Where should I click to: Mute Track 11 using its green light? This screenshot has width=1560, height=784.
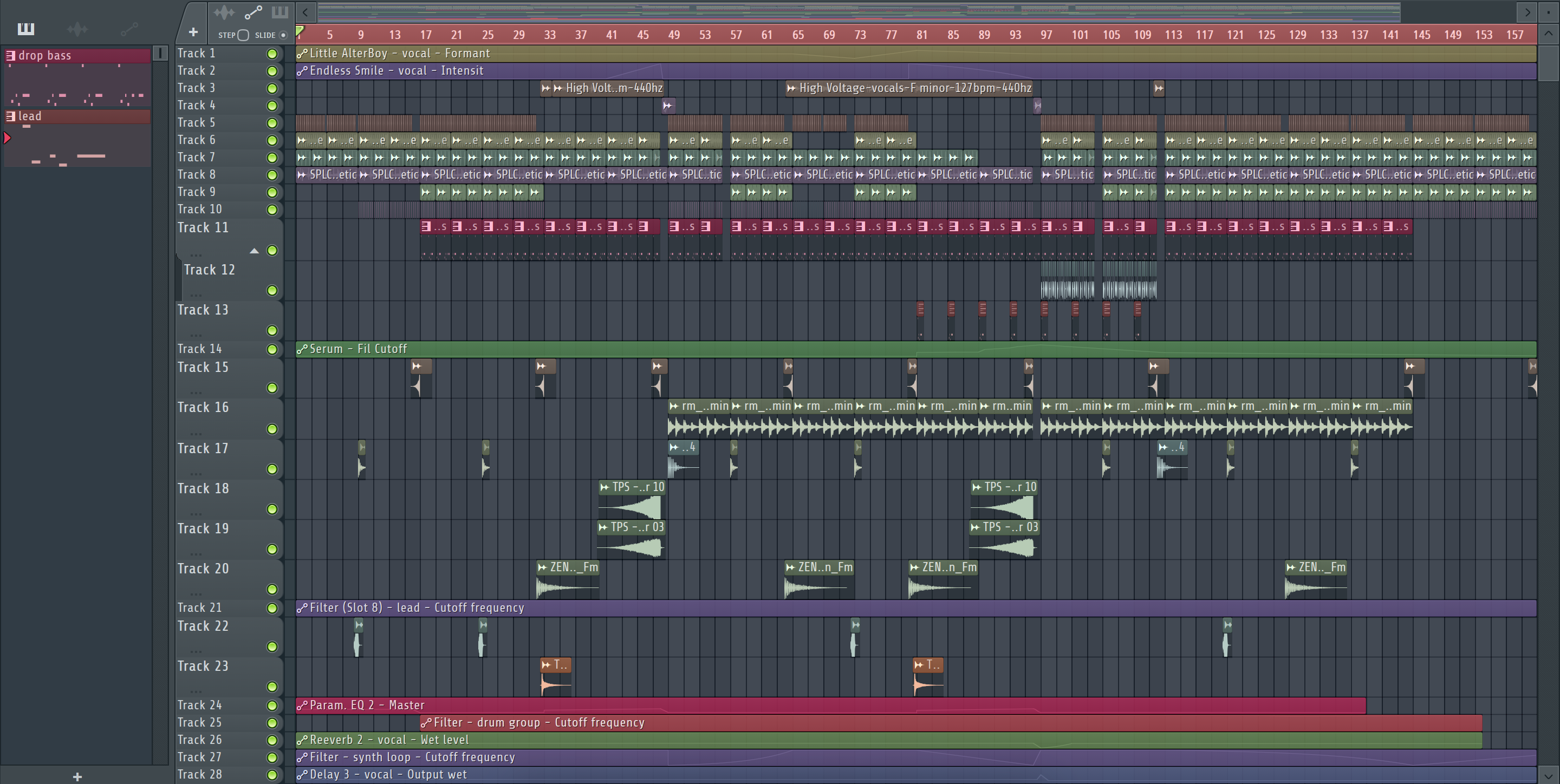click(x=272, y=251)
